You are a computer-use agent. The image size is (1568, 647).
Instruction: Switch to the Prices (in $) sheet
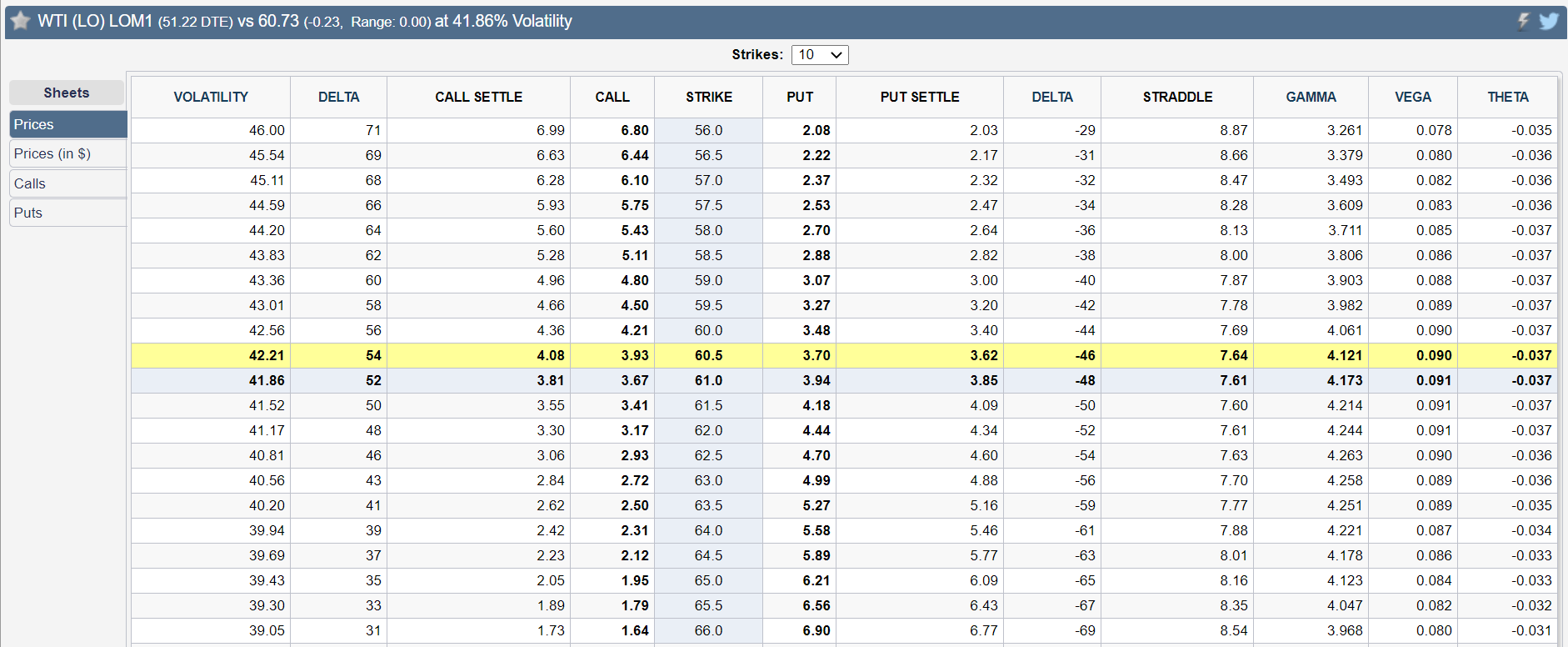coord(68,153)
